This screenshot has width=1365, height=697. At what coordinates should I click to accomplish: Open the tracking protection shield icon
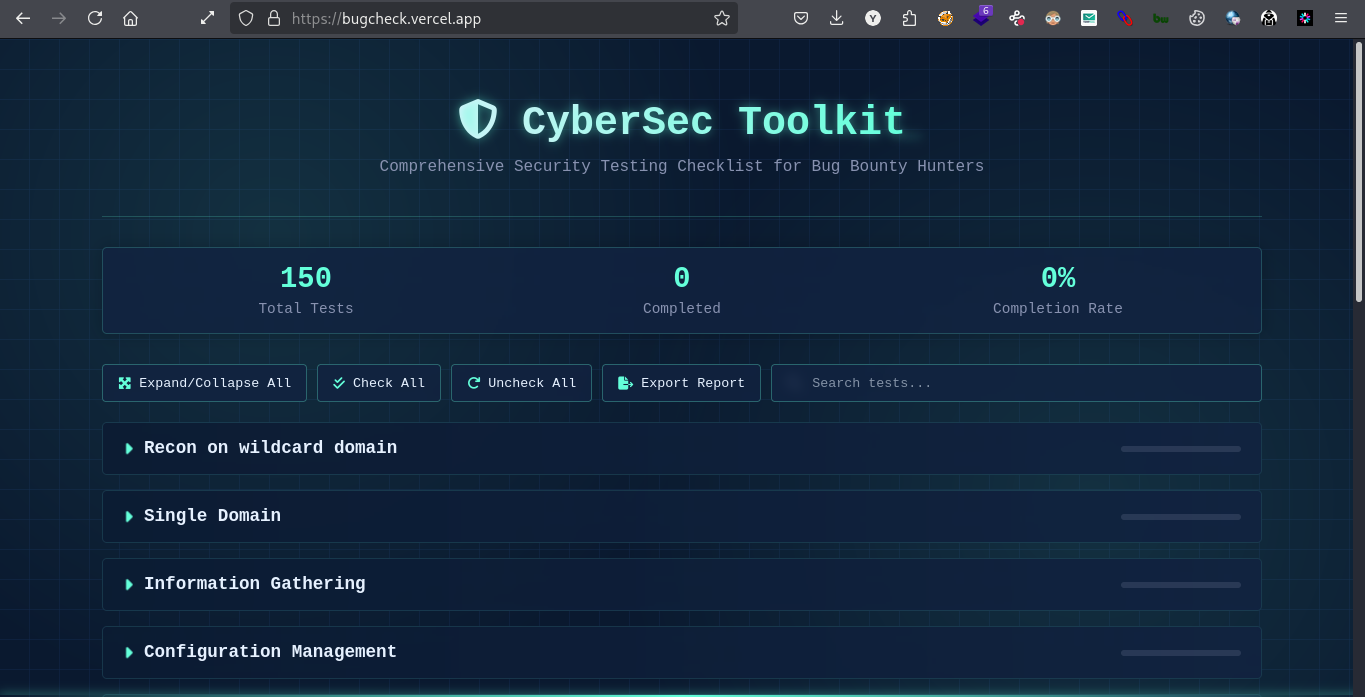tap(246, 18)
